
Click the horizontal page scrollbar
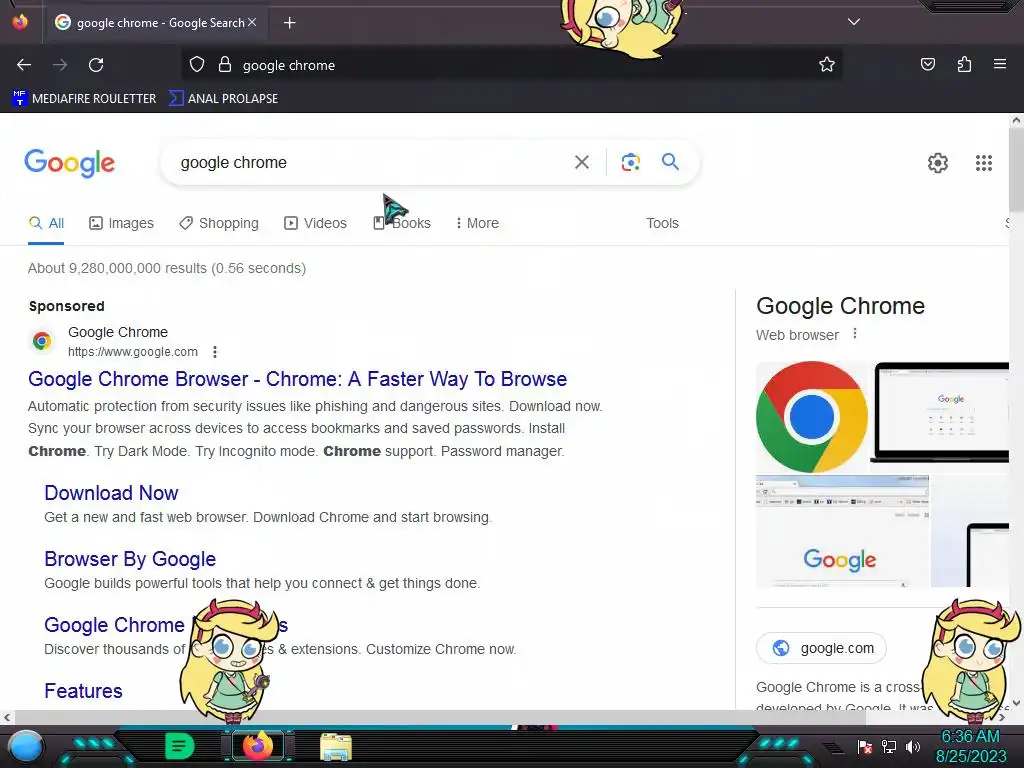(438, 717)
